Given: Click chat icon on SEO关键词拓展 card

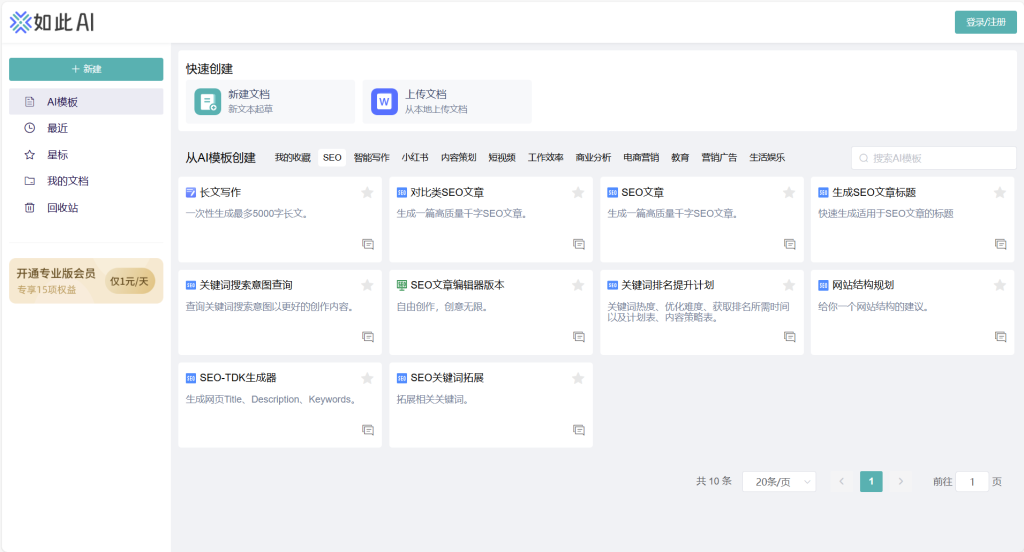Looking at the screenshot, I should click(579, 430).
